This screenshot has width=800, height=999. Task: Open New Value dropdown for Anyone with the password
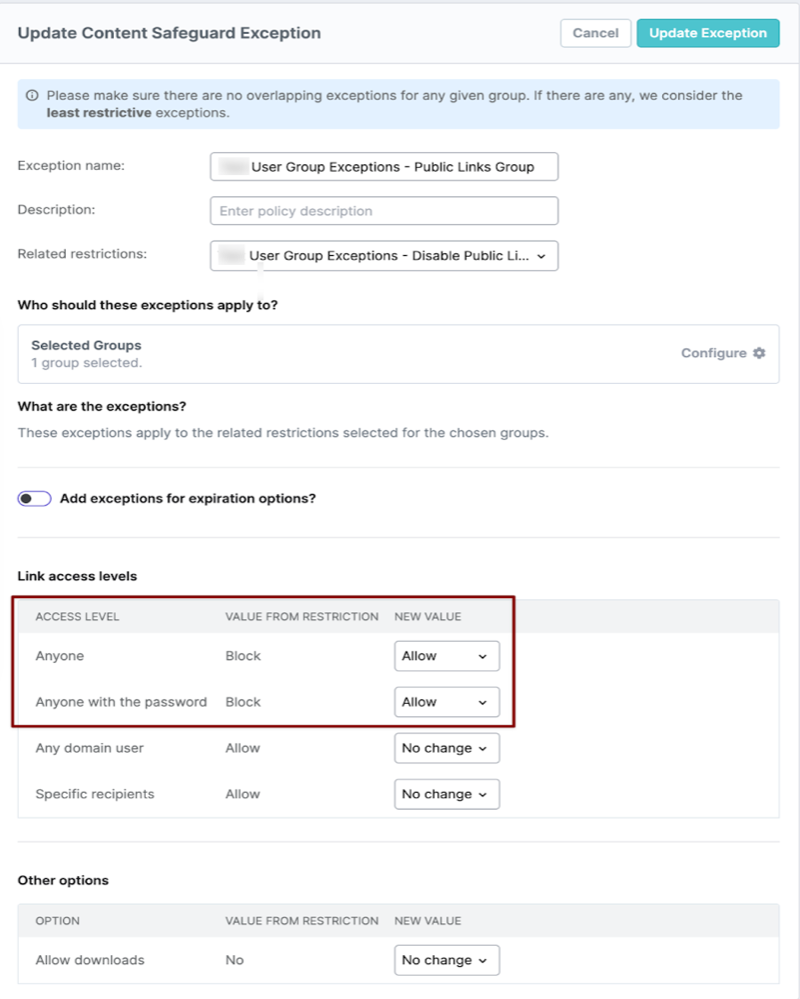[x=446, y=702]
